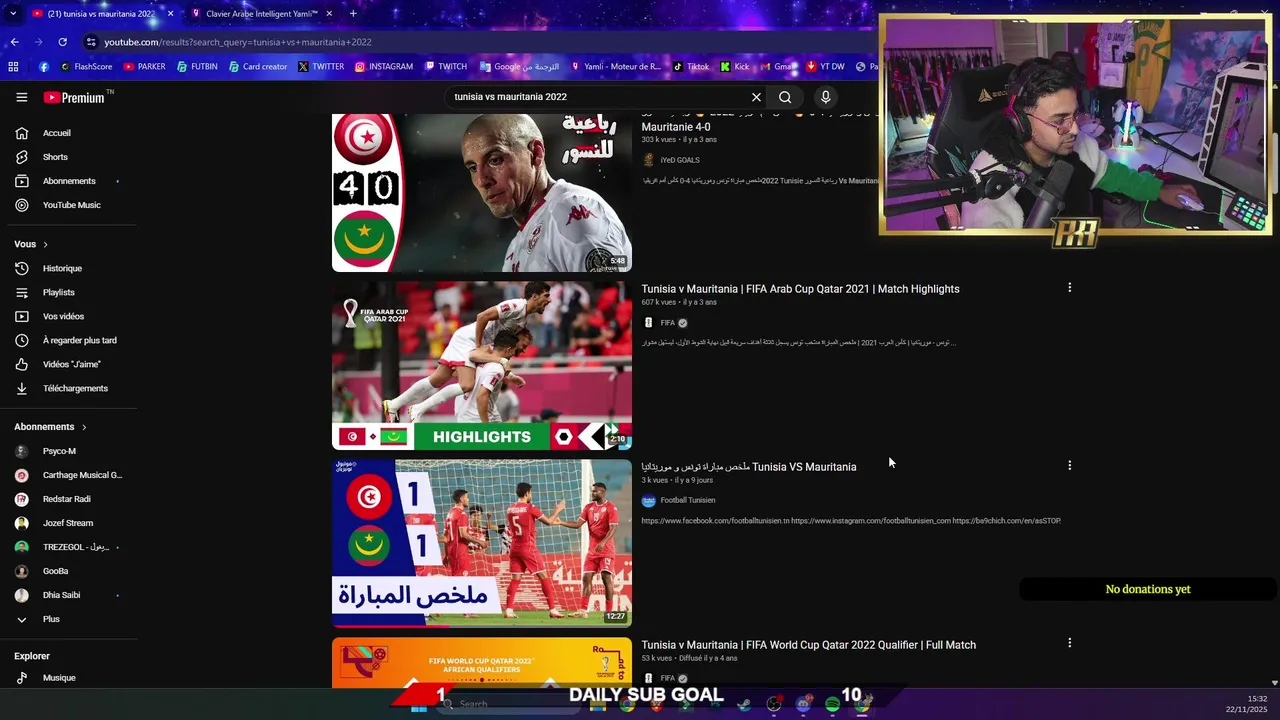Image resolution: width=1280 pixels, height=720 pixels.
Task: Open the tab search dropdown arrow
Action: pos(13,14)
